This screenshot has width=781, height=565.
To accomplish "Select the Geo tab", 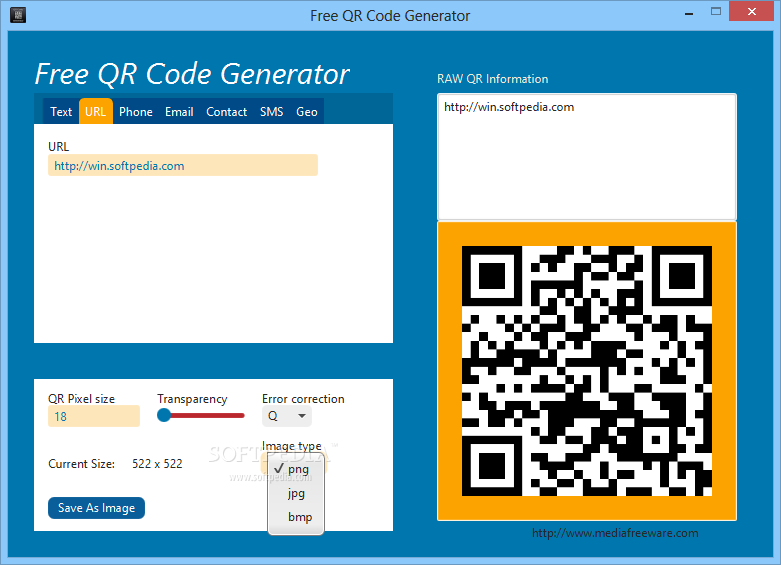I will pos(307,112).
